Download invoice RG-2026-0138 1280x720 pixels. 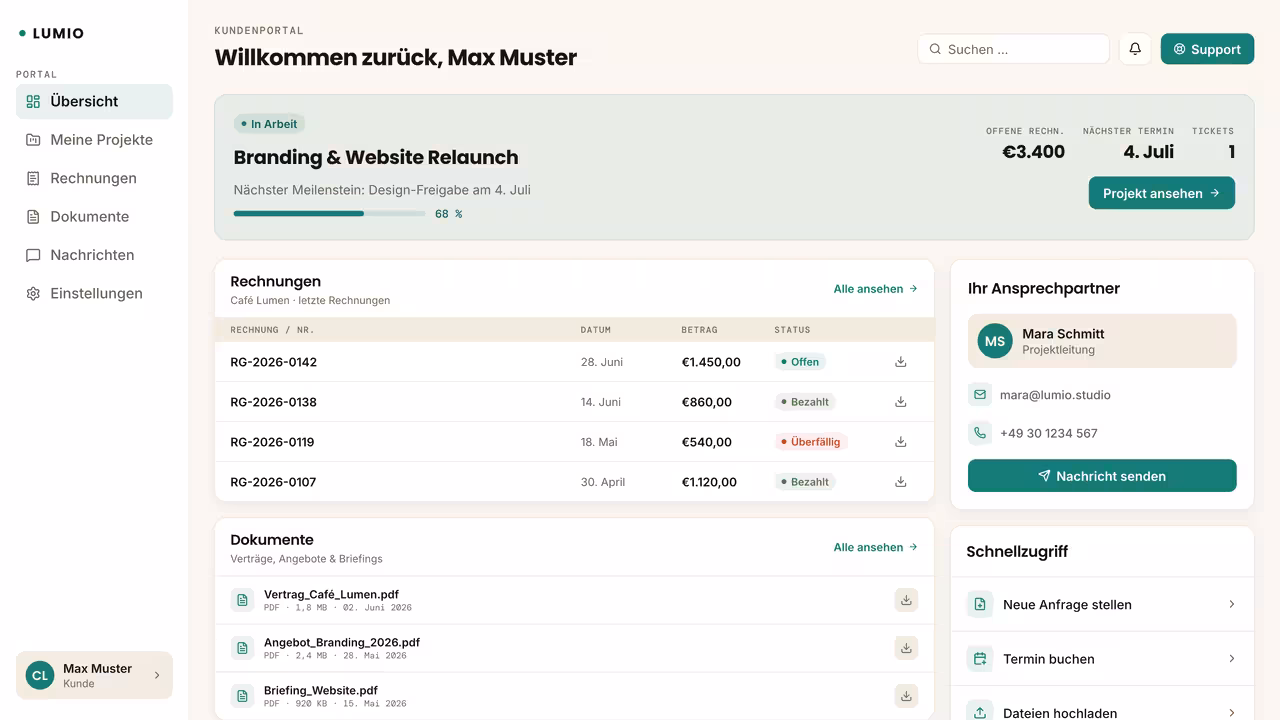click(900, 402)
